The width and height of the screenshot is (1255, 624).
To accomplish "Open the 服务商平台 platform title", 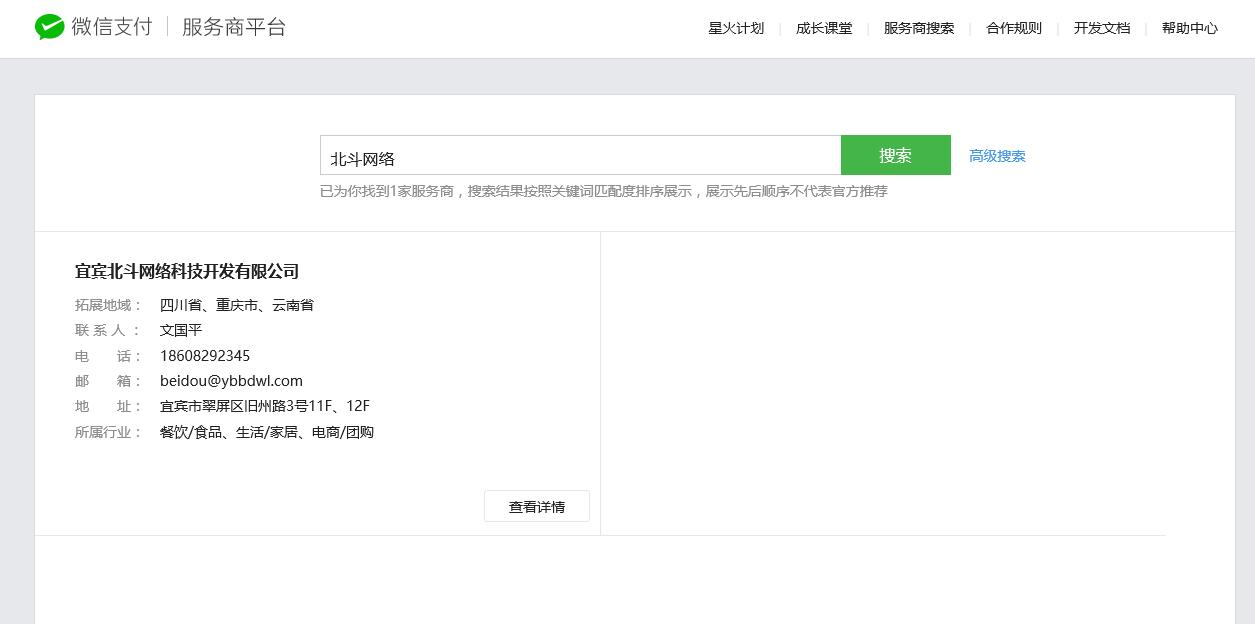I will coord(234,28).
